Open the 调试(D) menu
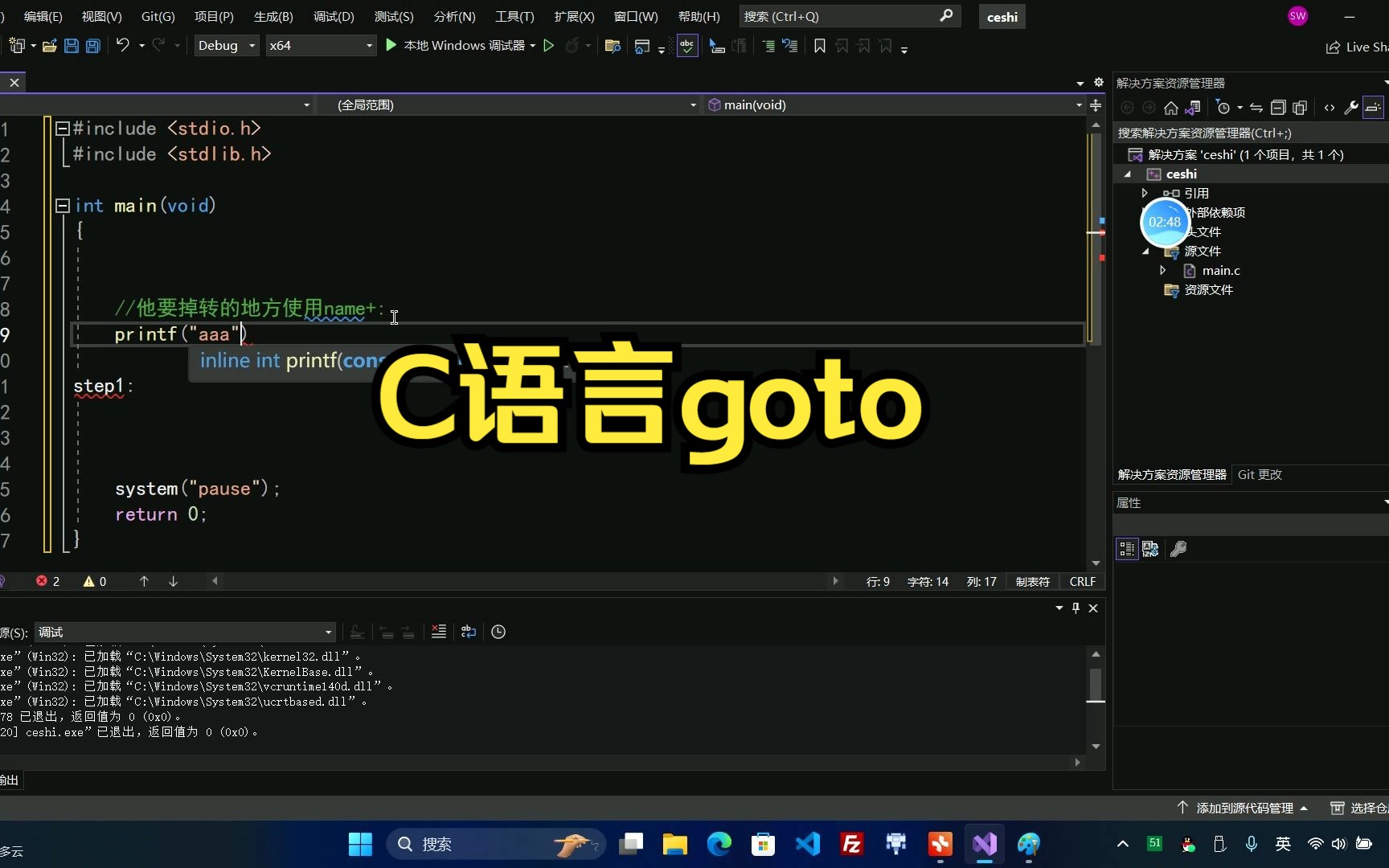This screenshot has width=1389, height=868. [333, 16]
